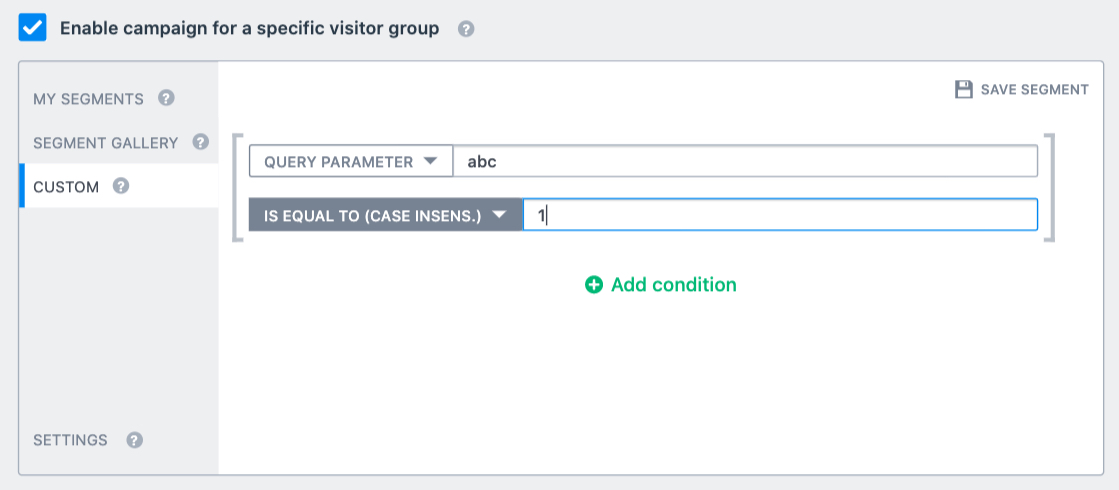The width and height of the screenshot is (1119, 490).
Task: Click the green plus icon
Action: click(x=594, y=285)
